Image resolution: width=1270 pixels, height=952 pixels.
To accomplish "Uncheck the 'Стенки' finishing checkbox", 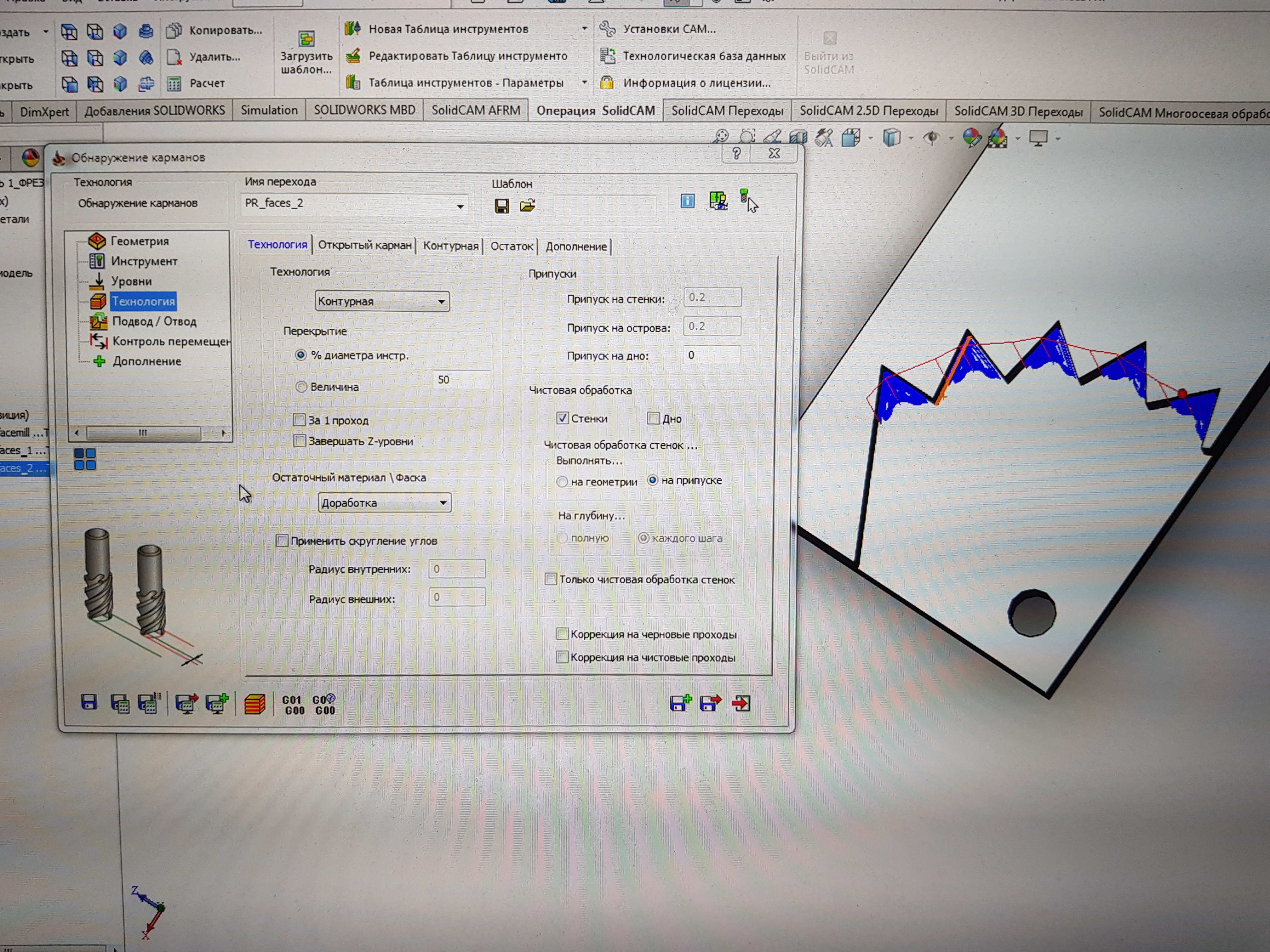I will [563, 418].
